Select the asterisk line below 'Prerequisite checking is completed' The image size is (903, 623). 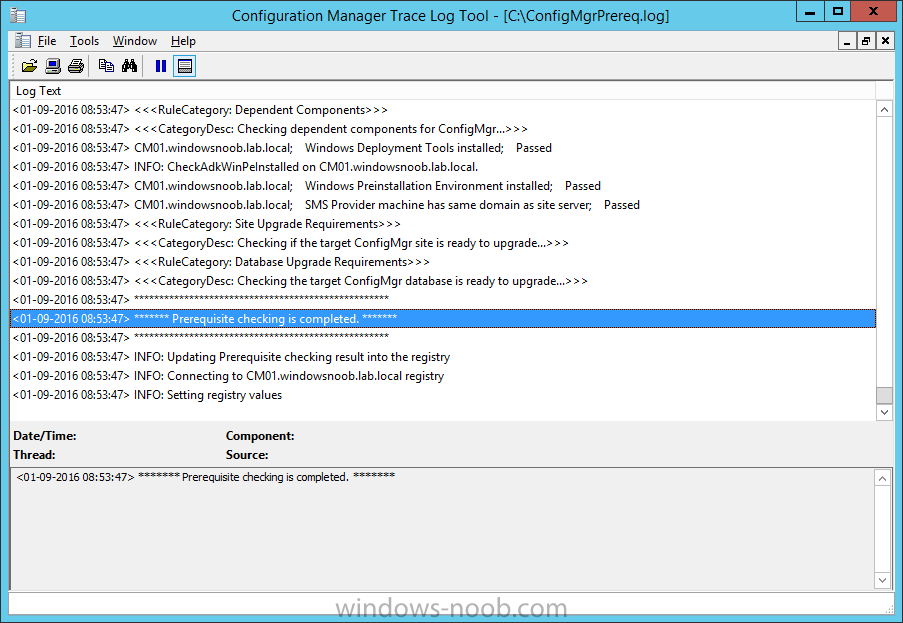pos(442,337)
